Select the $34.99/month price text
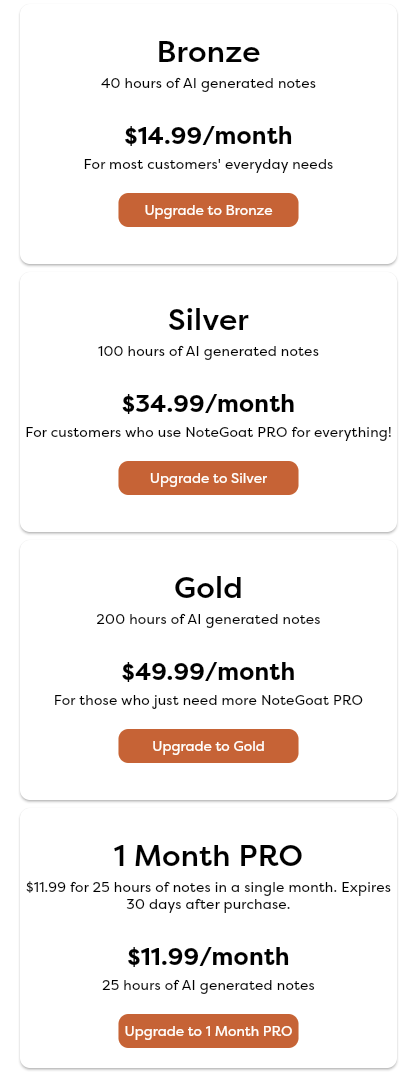Viewport: 413px width, 1083px height. tap(209, 403)
